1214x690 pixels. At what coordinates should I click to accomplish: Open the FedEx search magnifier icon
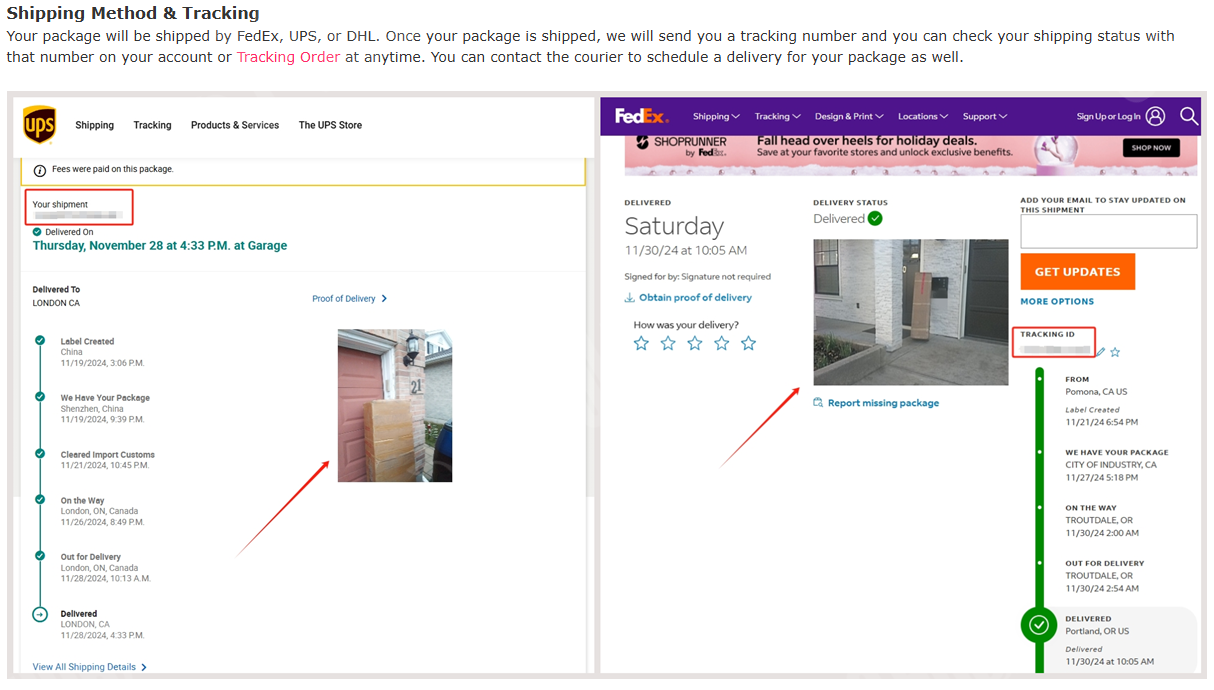tap(1188, 116)
